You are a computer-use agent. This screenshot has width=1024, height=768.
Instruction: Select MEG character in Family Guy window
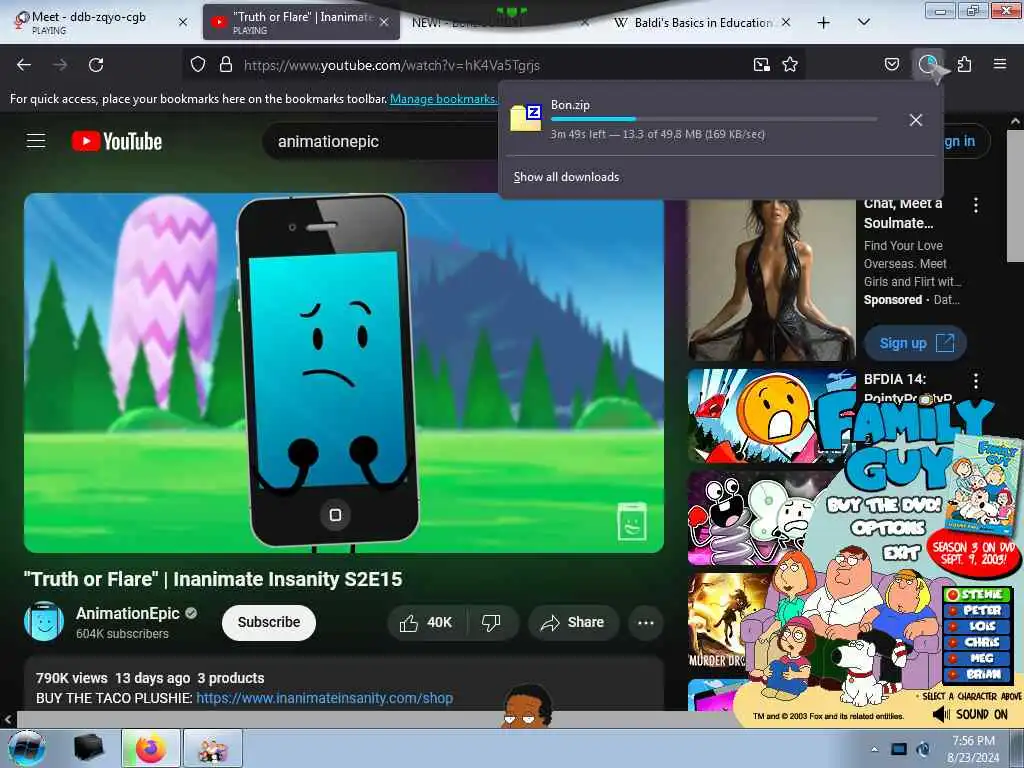978,658
